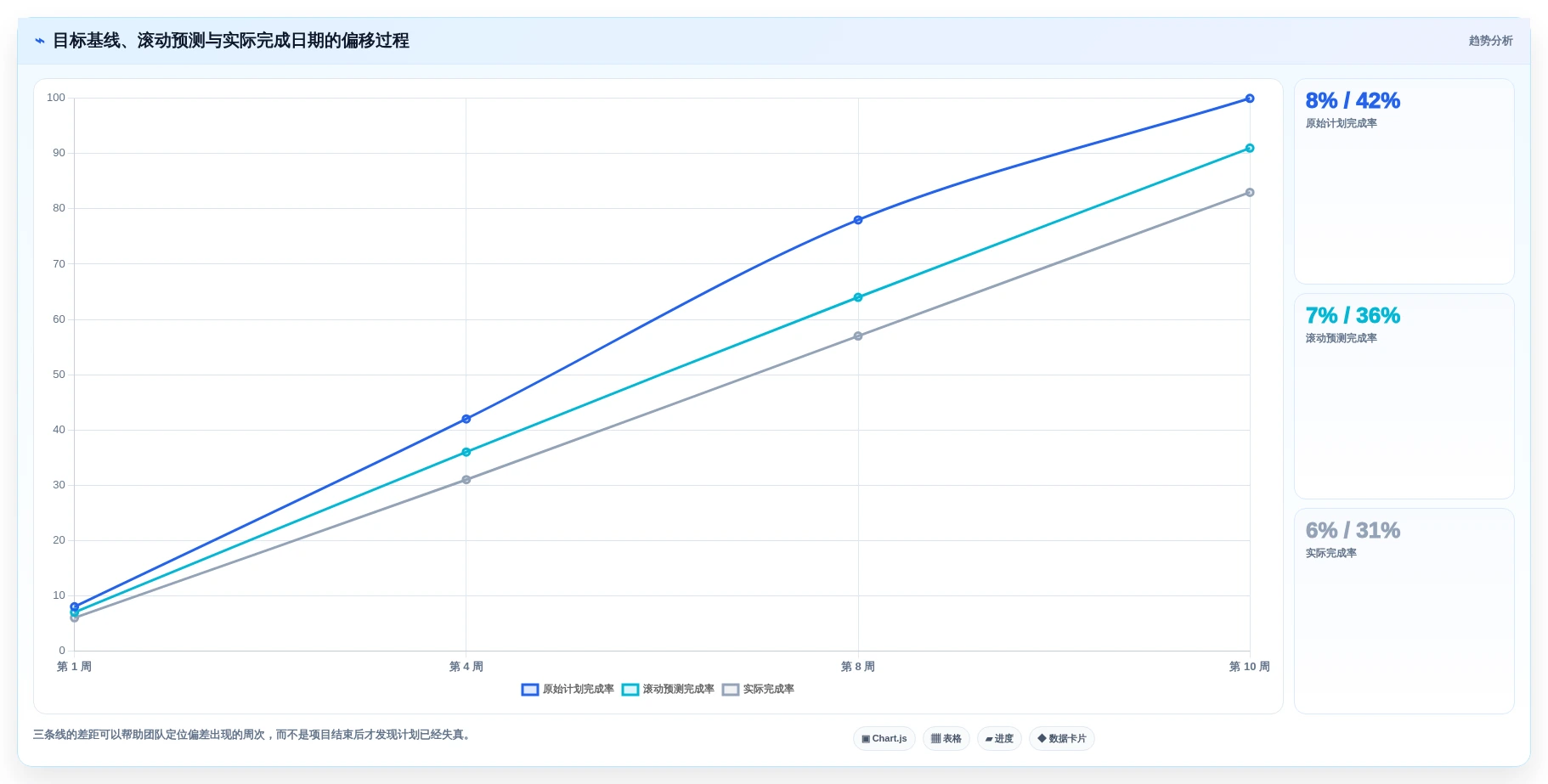Select the cyan data point at 第 10 周
Image resolution: width=1548 pixels, height=784 pixels.
coord(1250,149)
